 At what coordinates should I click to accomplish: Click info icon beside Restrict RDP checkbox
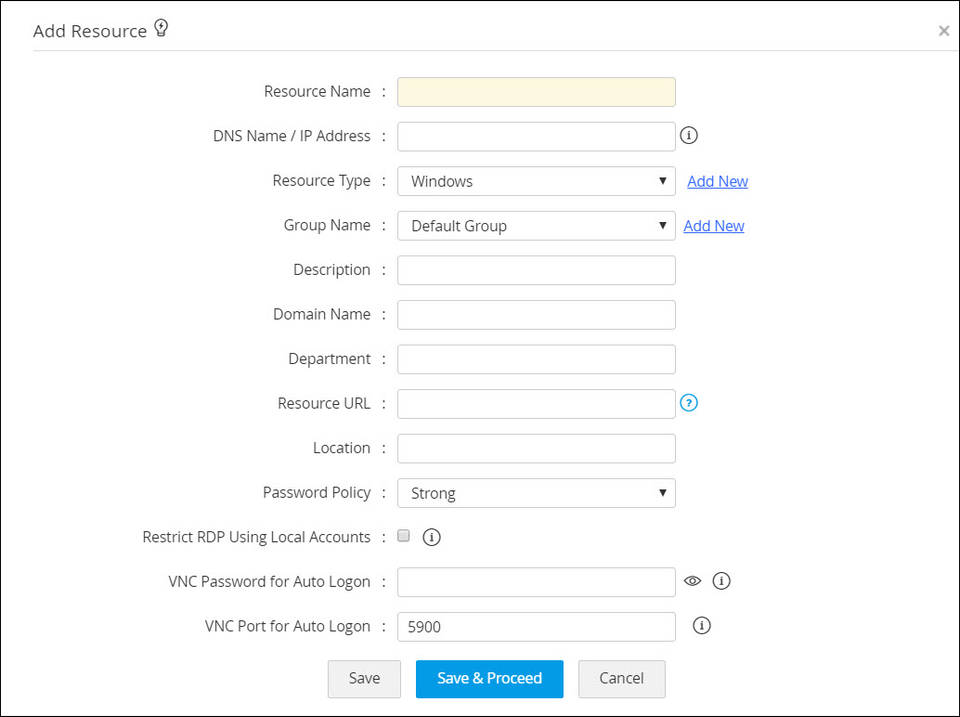tap(431, 537)
